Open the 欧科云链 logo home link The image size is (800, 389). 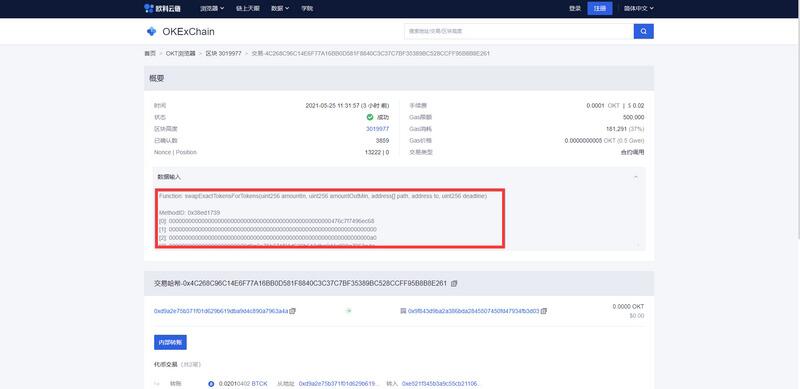click(162, 8)
